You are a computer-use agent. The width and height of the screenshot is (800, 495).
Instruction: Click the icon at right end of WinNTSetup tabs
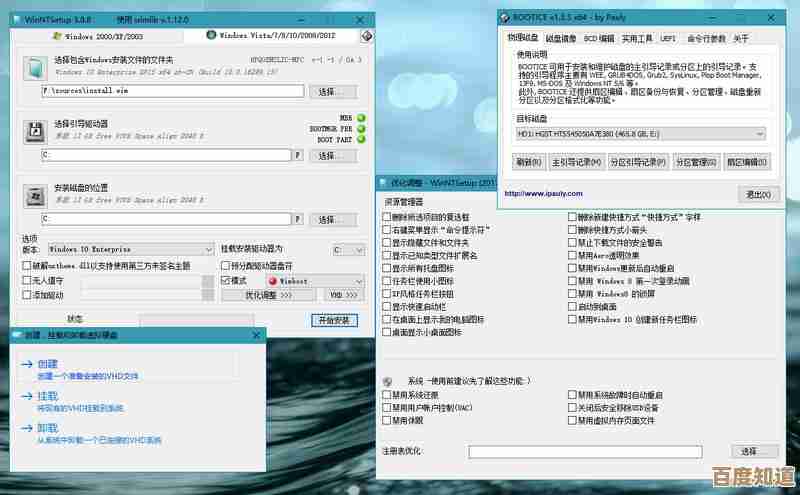[x=367, y=36]
